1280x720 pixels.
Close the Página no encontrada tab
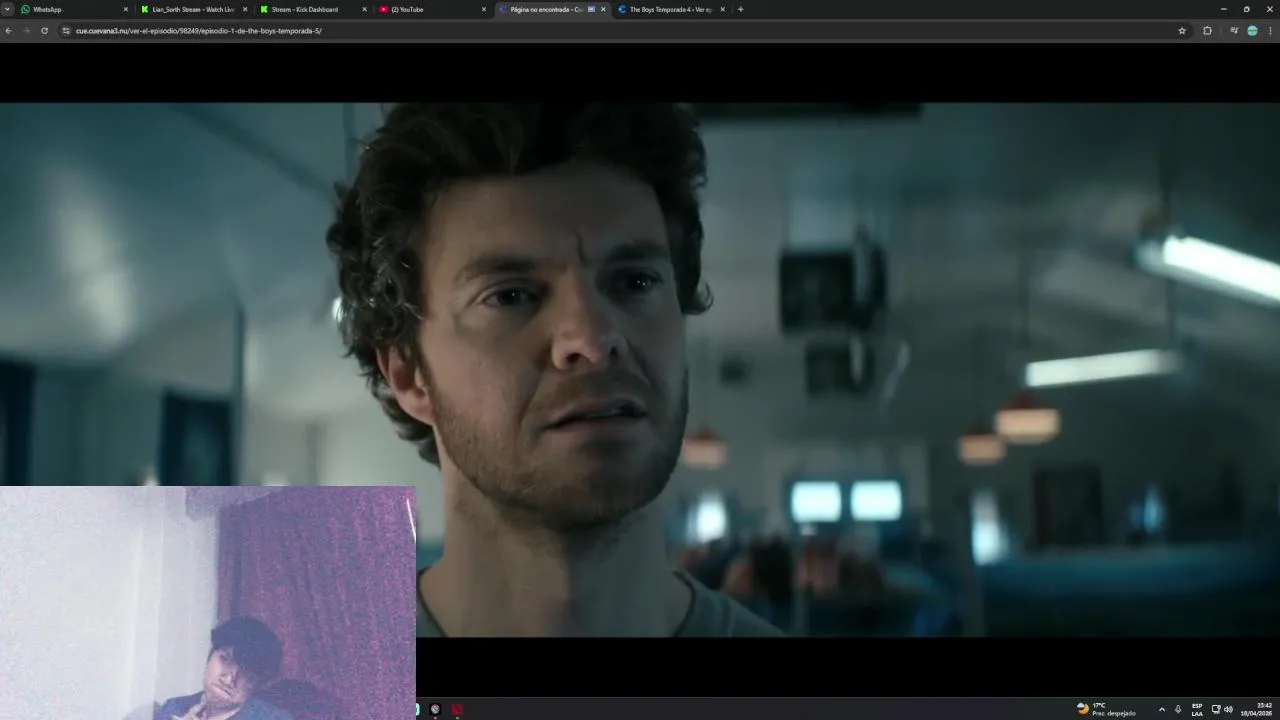603,9
